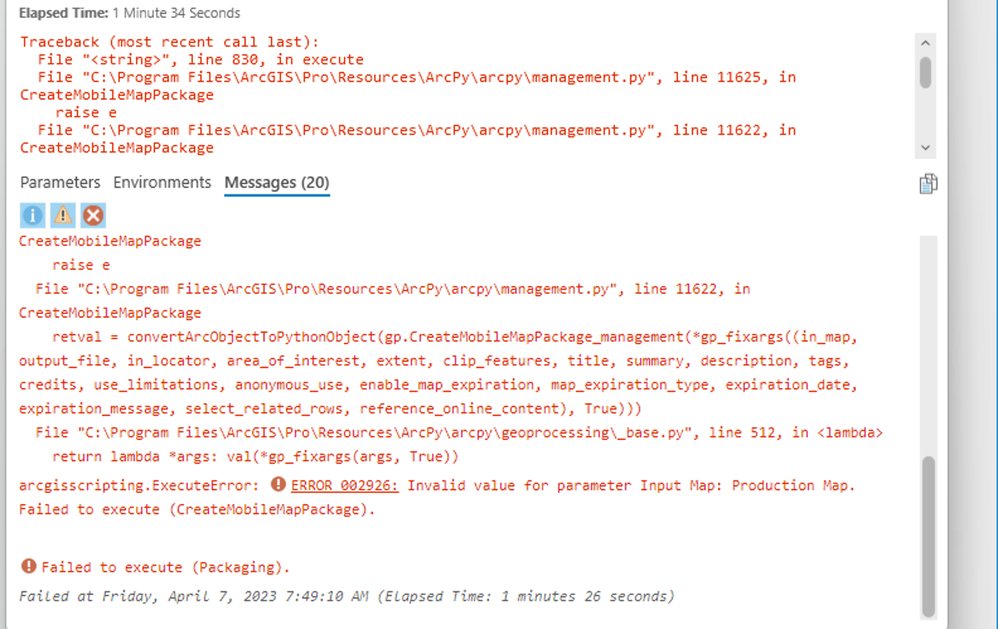Screen dimensions: 998x629
Task: Toggle informational messages filter icon
Action: (33, 215)
